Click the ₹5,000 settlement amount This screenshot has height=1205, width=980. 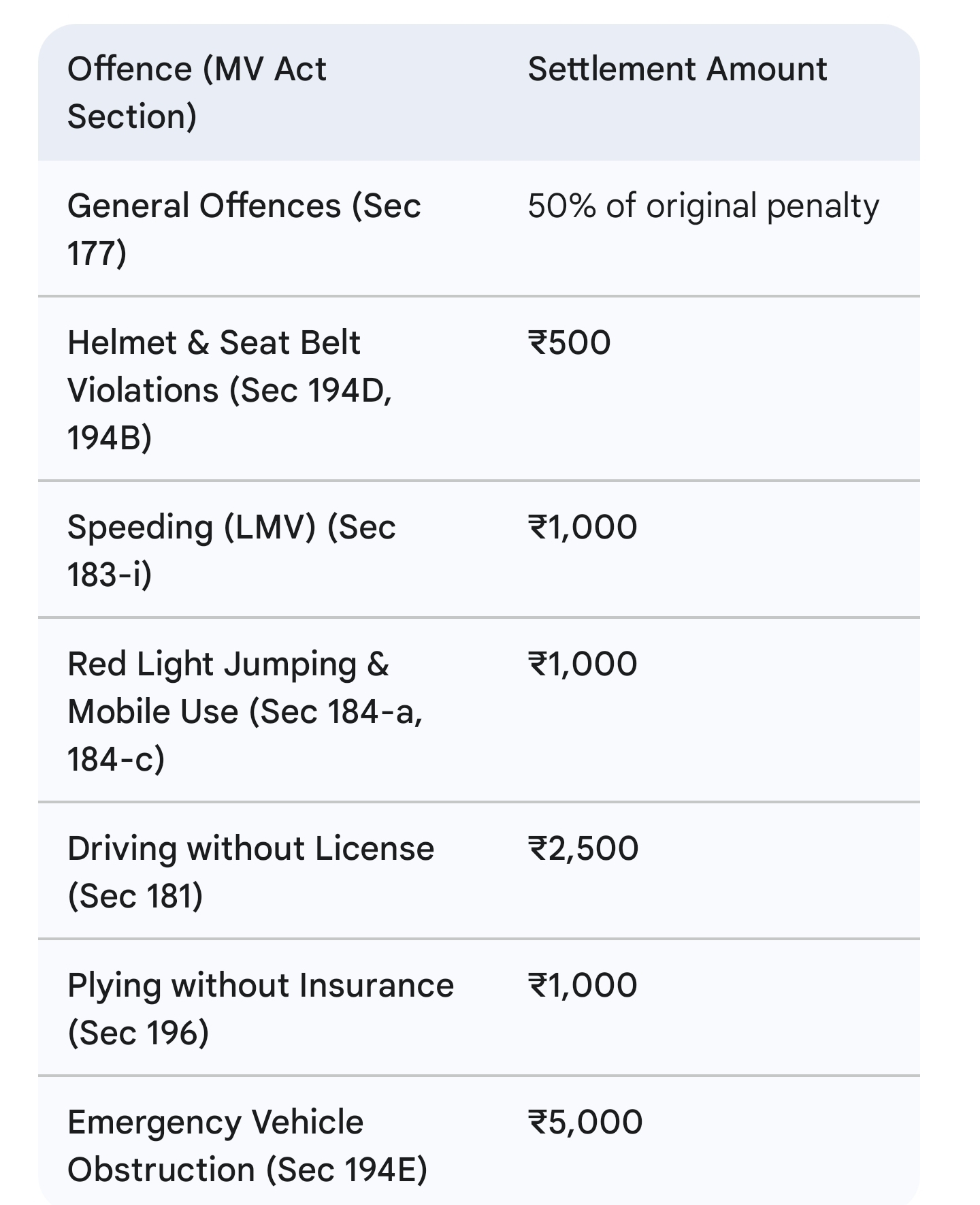585,1123
